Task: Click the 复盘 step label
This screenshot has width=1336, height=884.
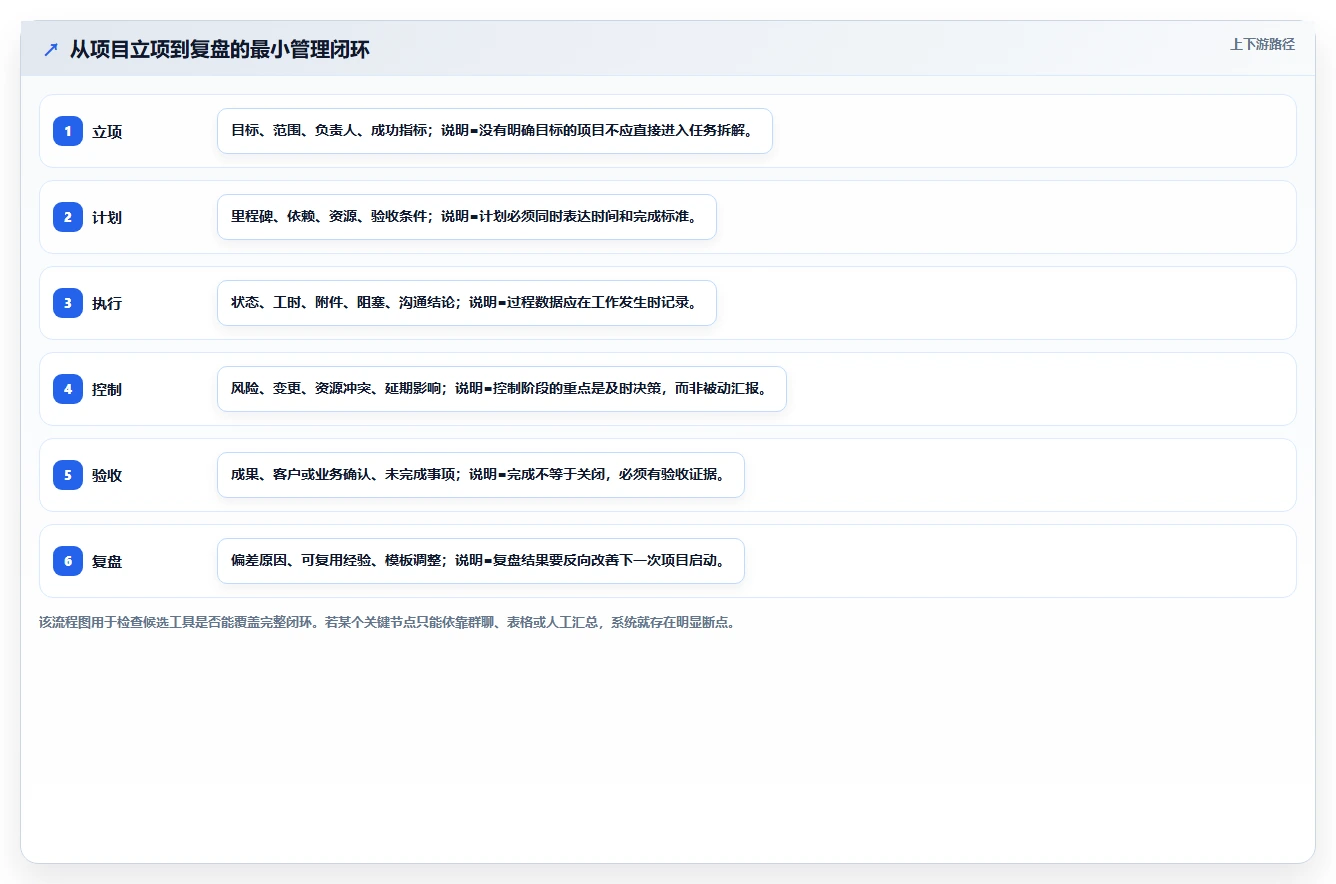Action: (107, 562)
